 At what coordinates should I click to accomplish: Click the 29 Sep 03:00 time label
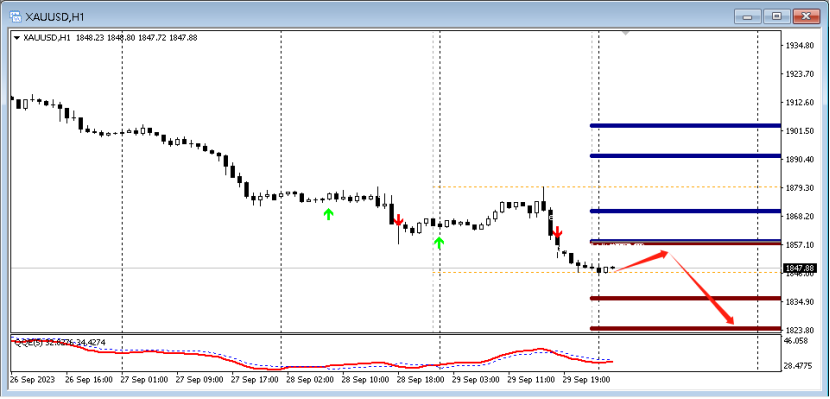point(475,380)
